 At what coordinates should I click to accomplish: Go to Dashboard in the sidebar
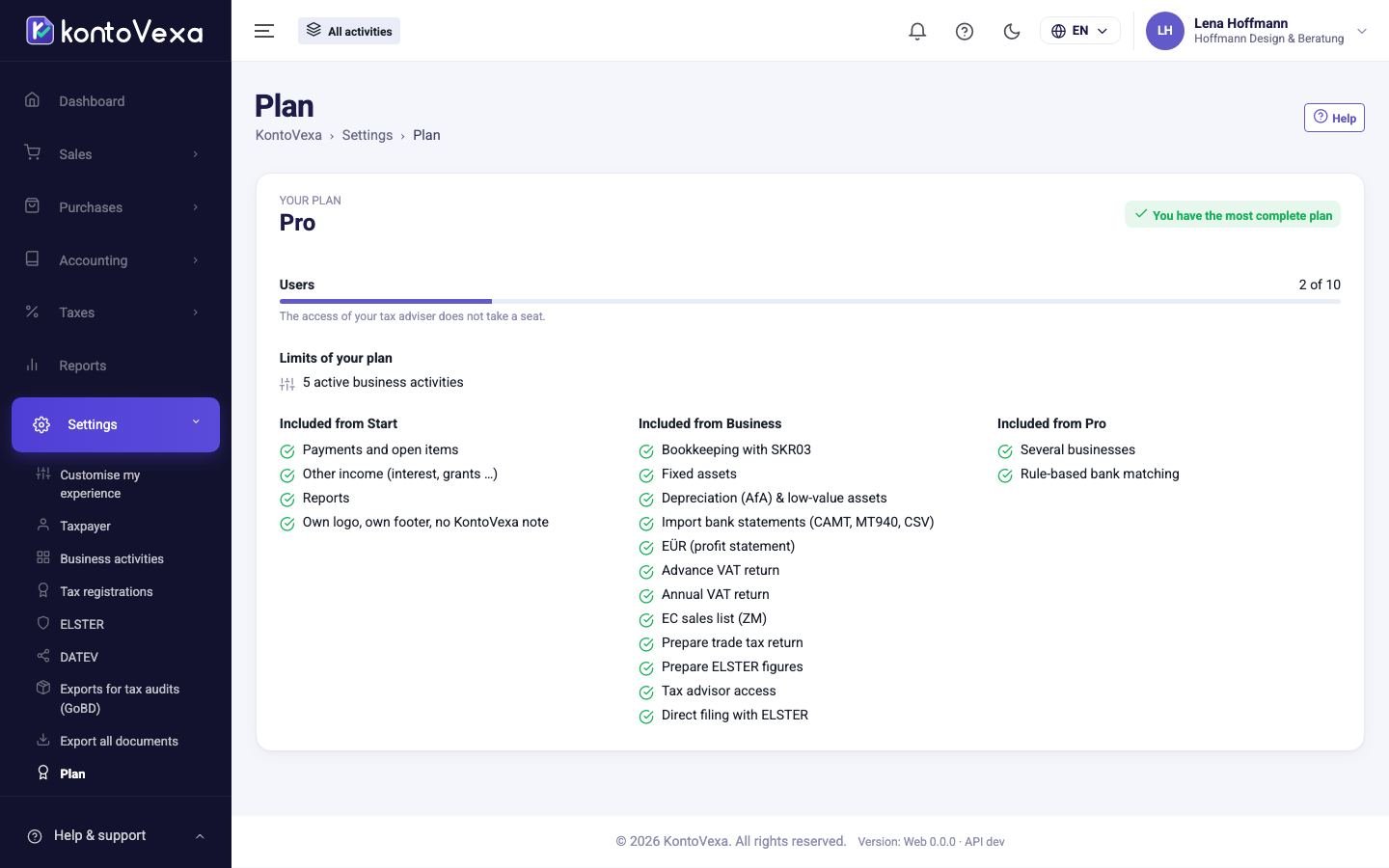point(116,101)
